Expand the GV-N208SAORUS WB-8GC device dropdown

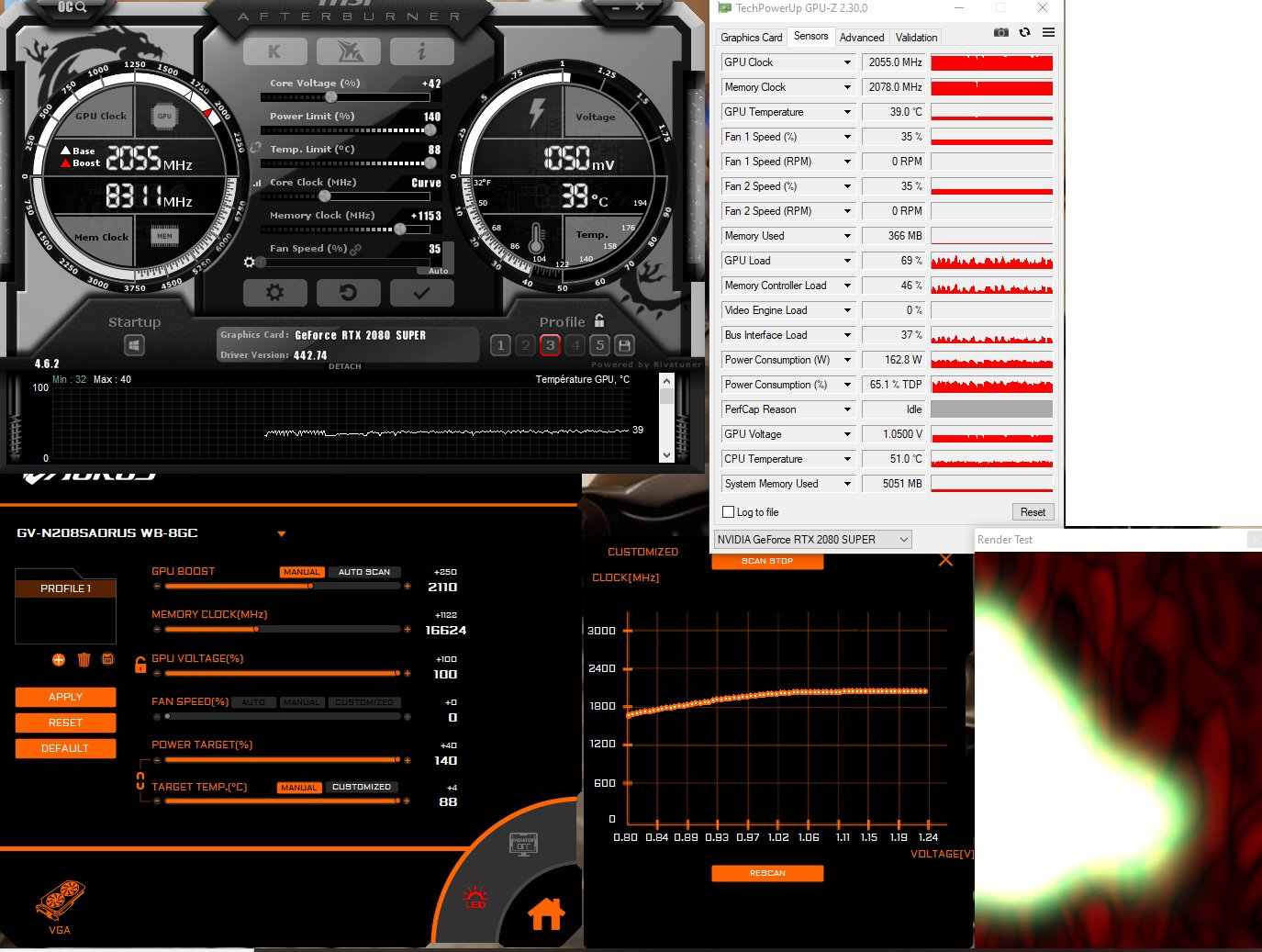click(282, 533)
